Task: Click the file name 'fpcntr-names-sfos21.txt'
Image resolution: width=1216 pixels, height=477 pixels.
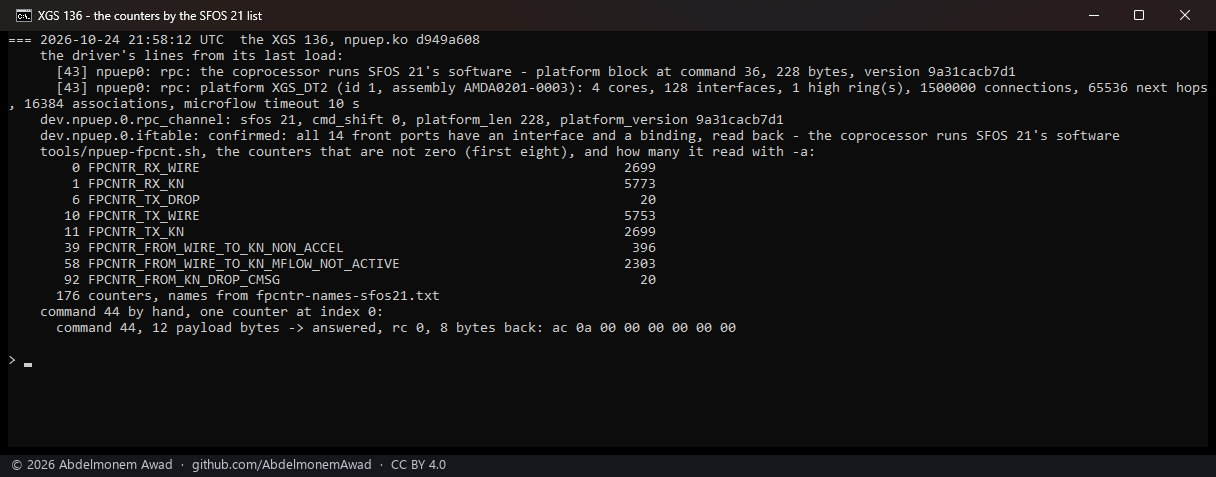Action: [348, 296]
